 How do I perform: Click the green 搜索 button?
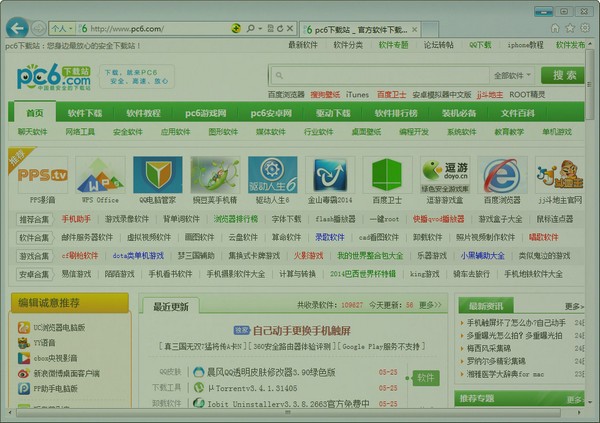point(563,75)
